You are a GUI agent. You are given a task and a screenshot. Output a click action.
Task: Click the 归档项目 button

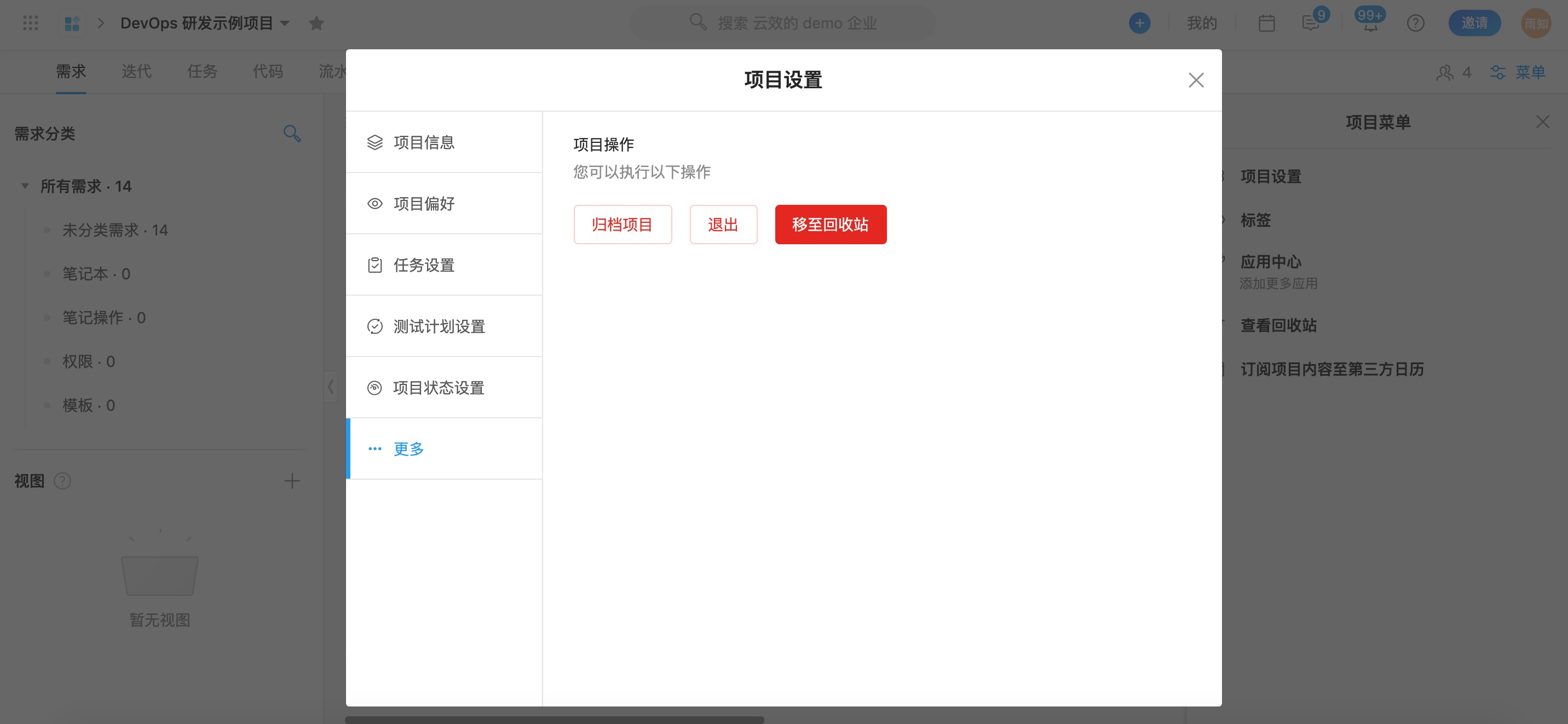pyautogui.click(x=622, y=225)
